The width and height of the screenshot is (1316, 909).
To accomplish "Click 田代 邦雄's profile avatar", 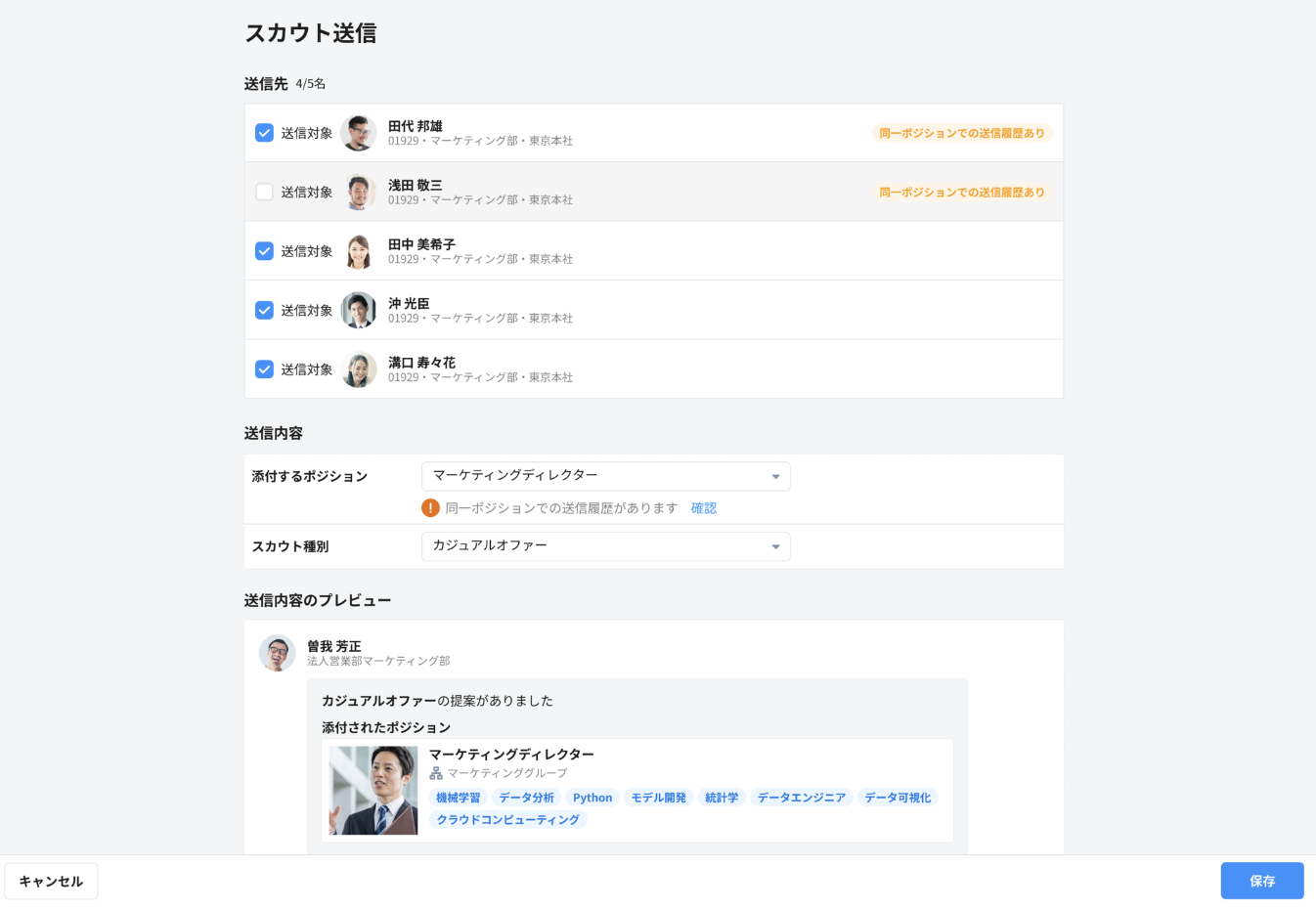I will (359, 133).
